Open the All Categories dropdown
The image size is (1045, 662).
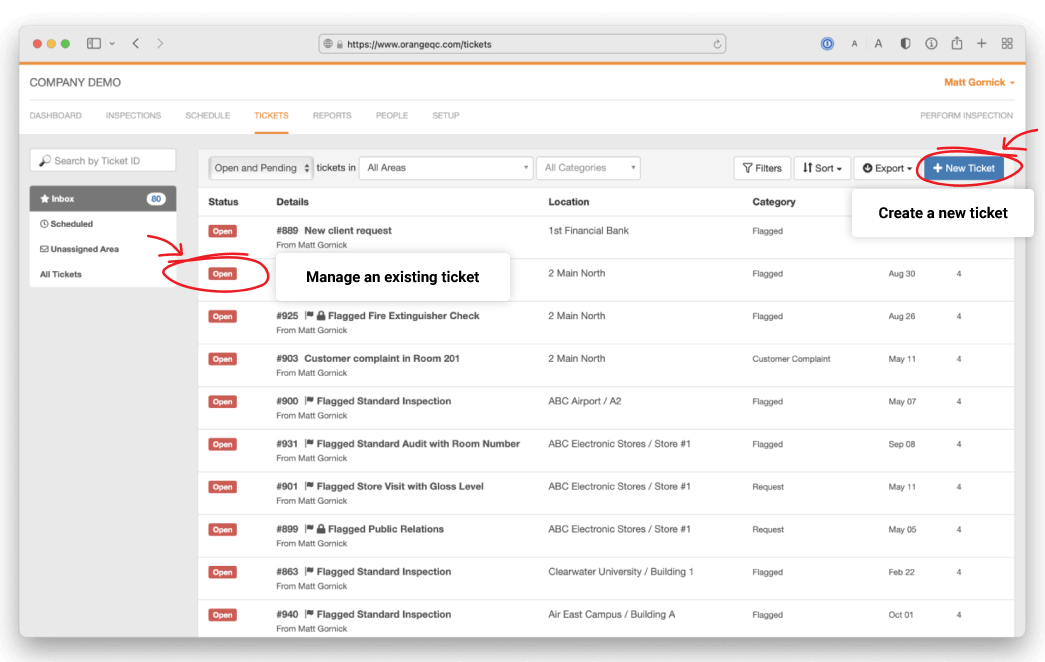click(588, 167)
